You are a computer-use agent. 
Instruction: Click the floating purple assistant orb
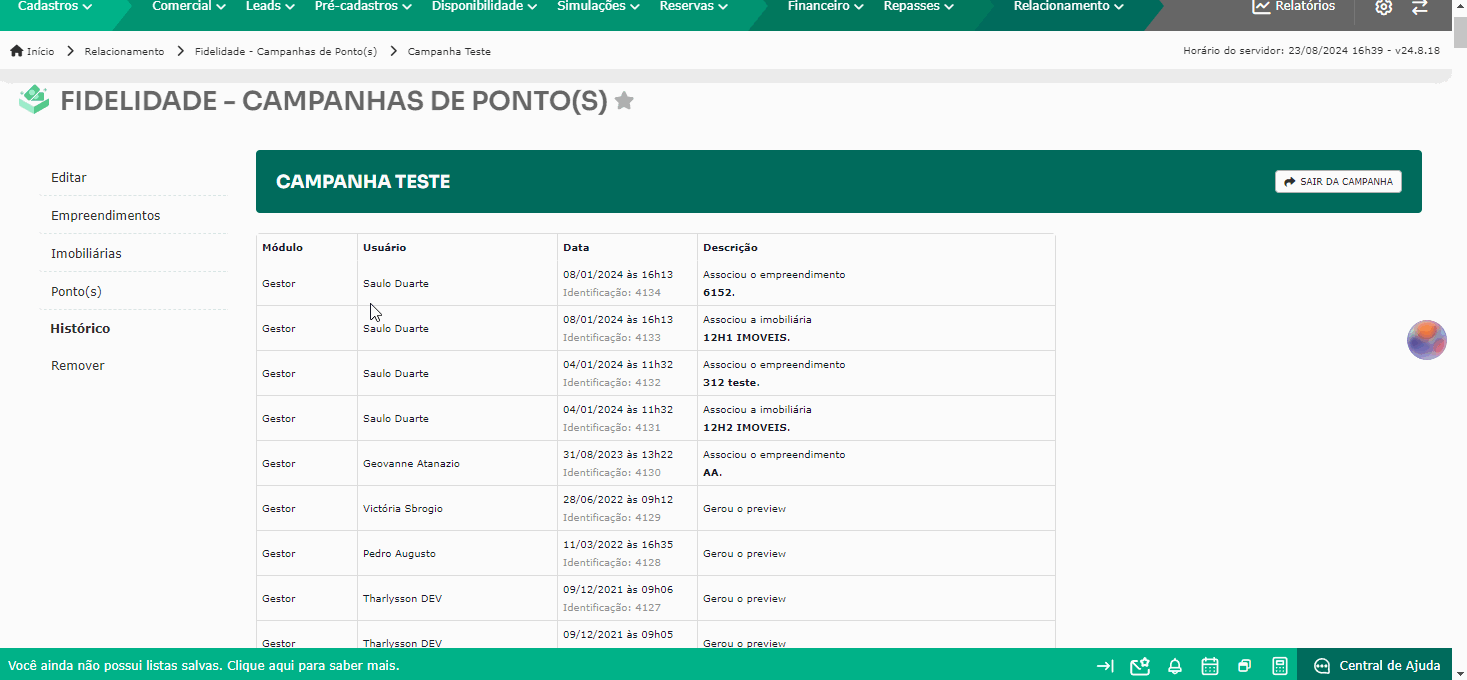(1427, 340)
